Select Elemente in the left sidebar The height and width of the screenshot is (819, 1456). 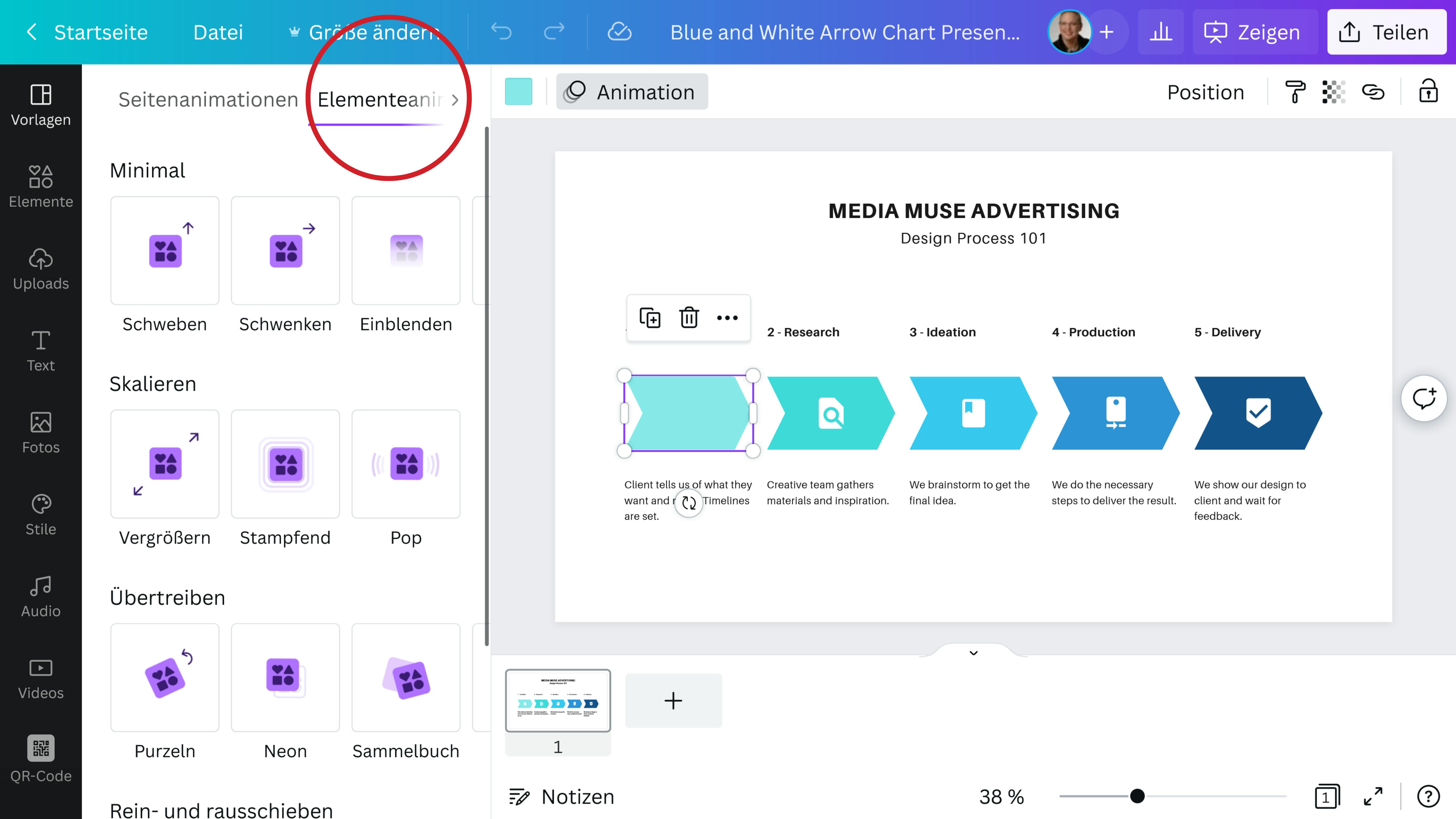pos(40,187)
